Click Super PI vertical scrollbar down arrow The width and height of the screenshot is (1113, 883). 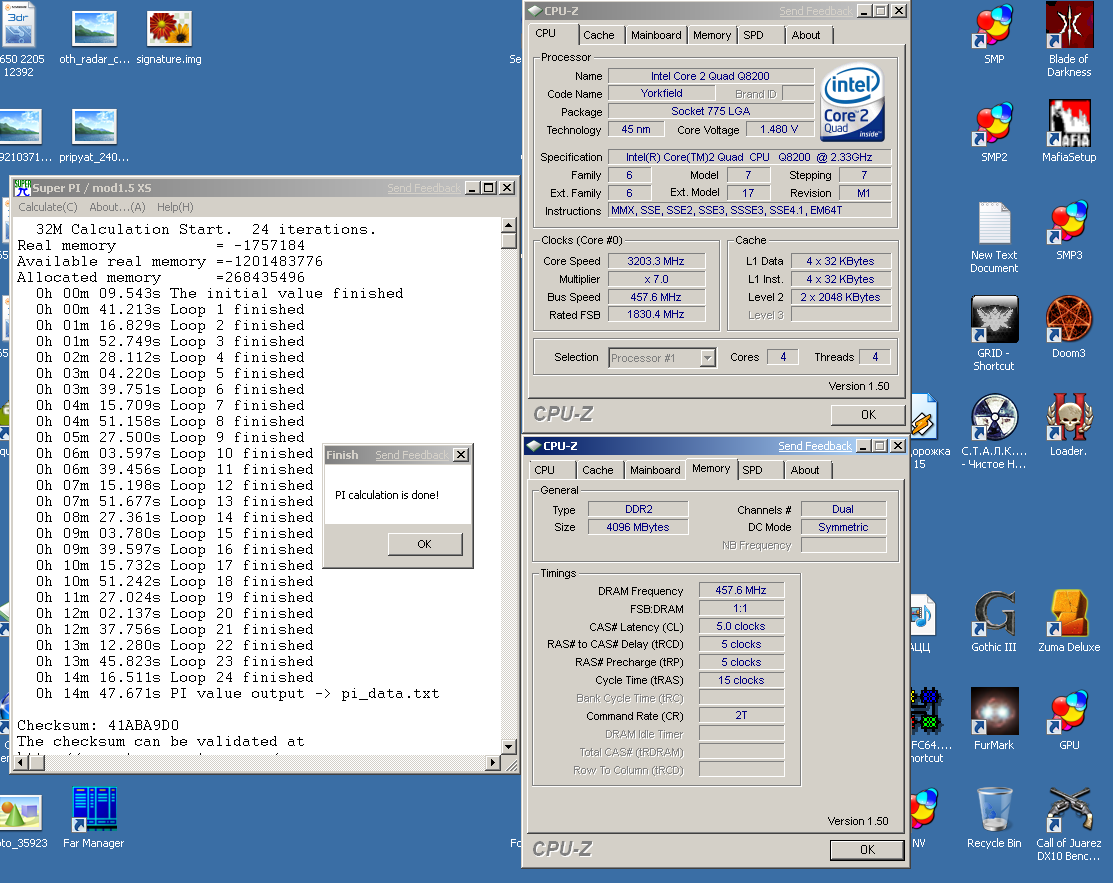pyautogui.click(x=508, y=746)
